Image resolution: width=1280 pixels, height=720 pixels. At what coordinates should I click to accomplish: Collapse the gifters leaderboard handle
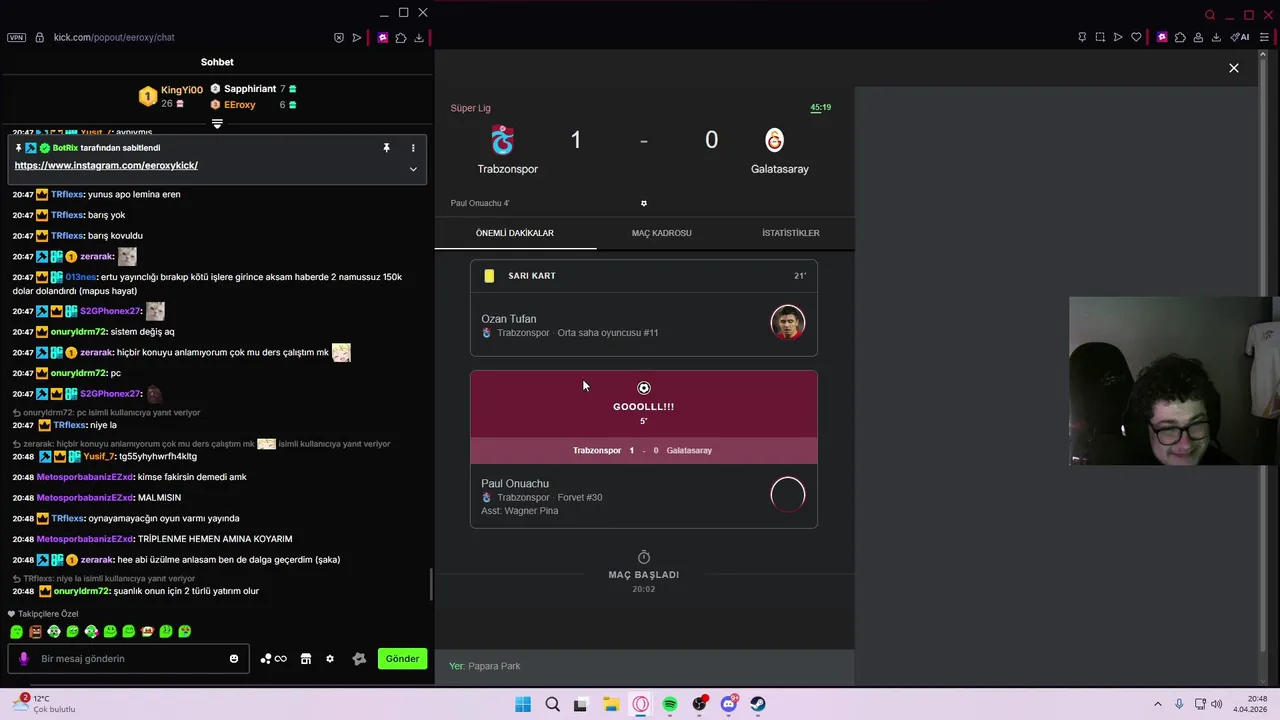217,124
